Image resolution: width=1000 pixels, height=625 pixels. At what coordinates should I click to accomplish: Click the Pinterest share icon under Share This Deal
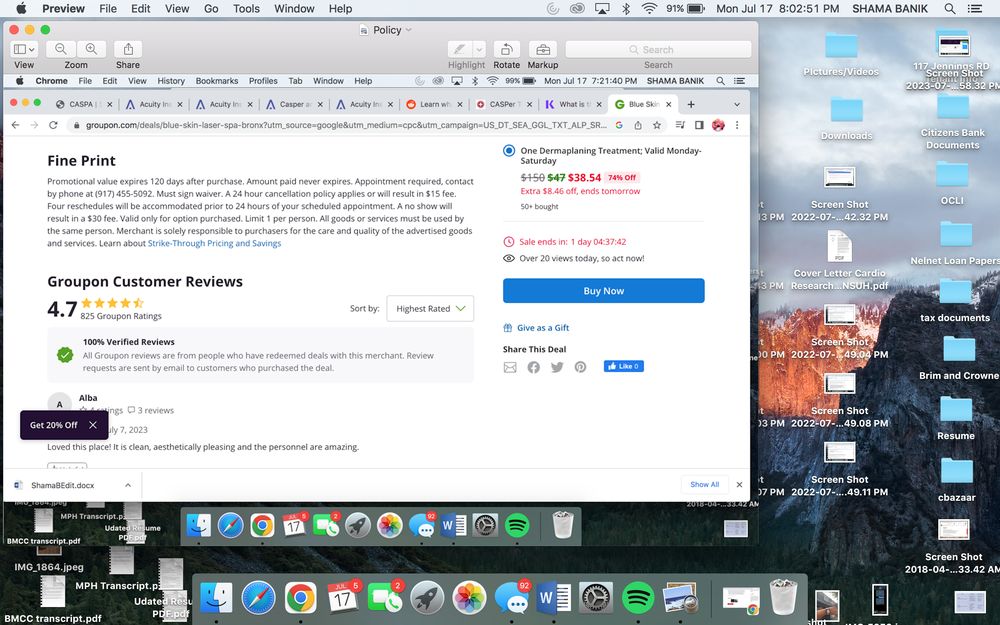tap(580, 367)
